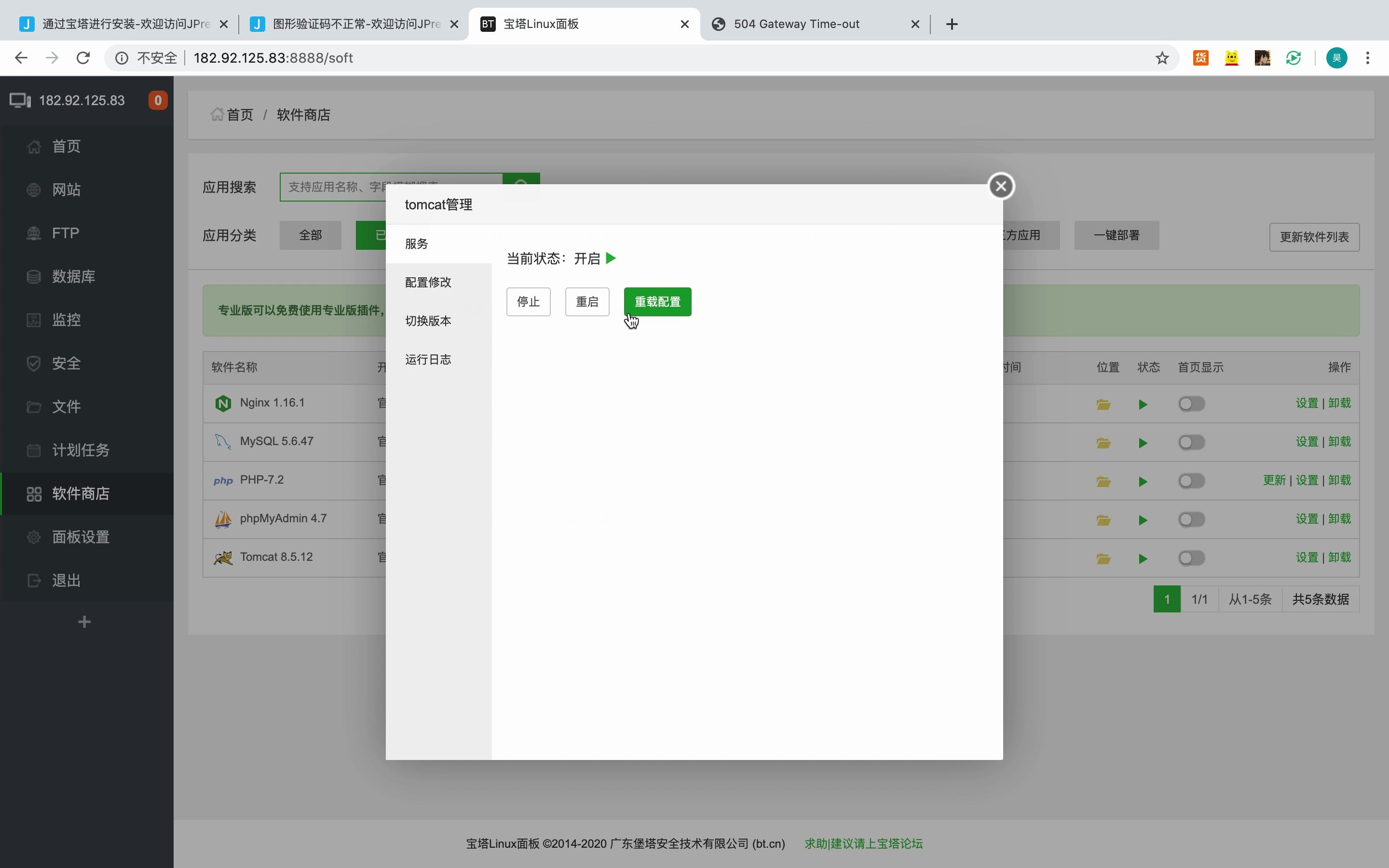
Task: Select 软件商店 in the sidebar
Action: (87, 493)
